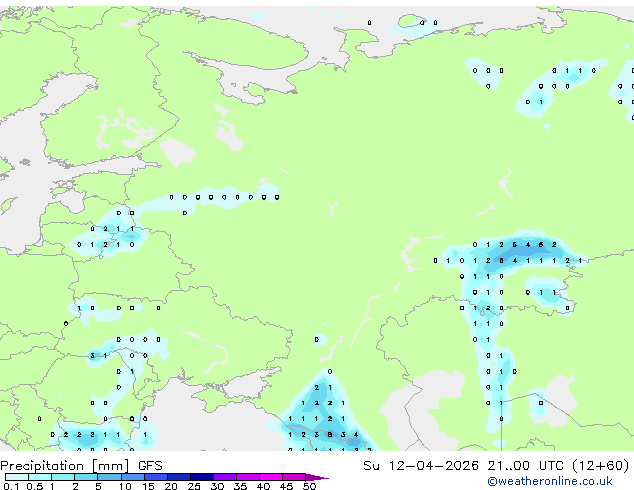Viewport: 634px width, 490px height.
Task: Pick the lightest 0.1–0.5 mm legend swatch
Action: point(17,477)
